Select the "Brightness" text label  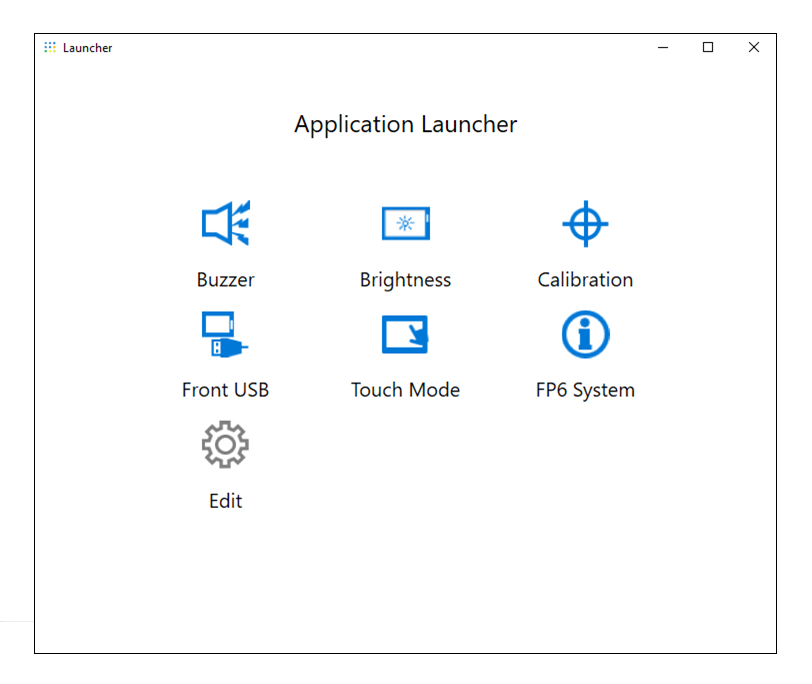click(405, 280)
